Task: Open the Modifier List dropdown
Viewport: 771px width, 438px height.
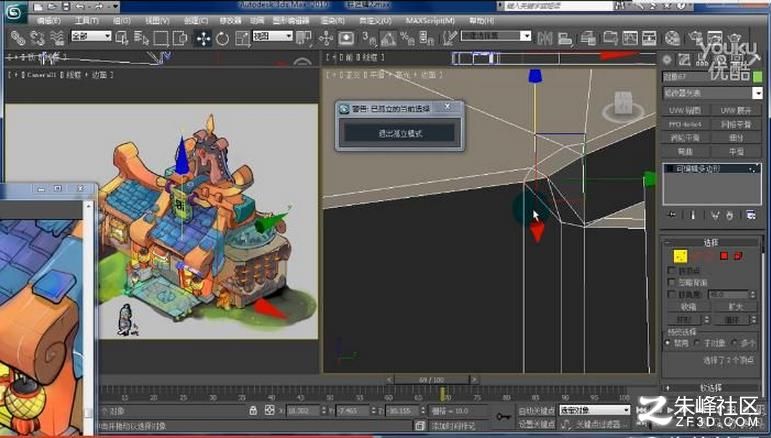Action: [x=712, y=92]
